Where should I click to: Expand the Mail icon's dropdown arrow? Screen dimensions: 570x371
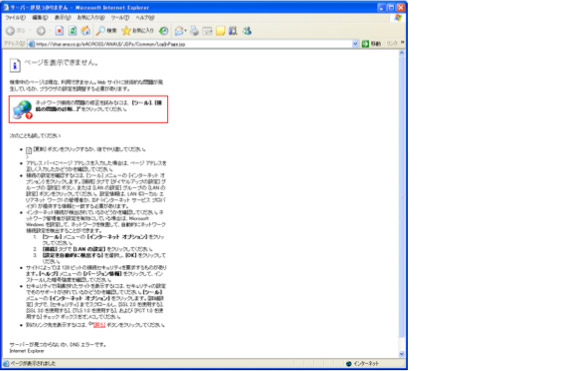[x=185, y=31]
